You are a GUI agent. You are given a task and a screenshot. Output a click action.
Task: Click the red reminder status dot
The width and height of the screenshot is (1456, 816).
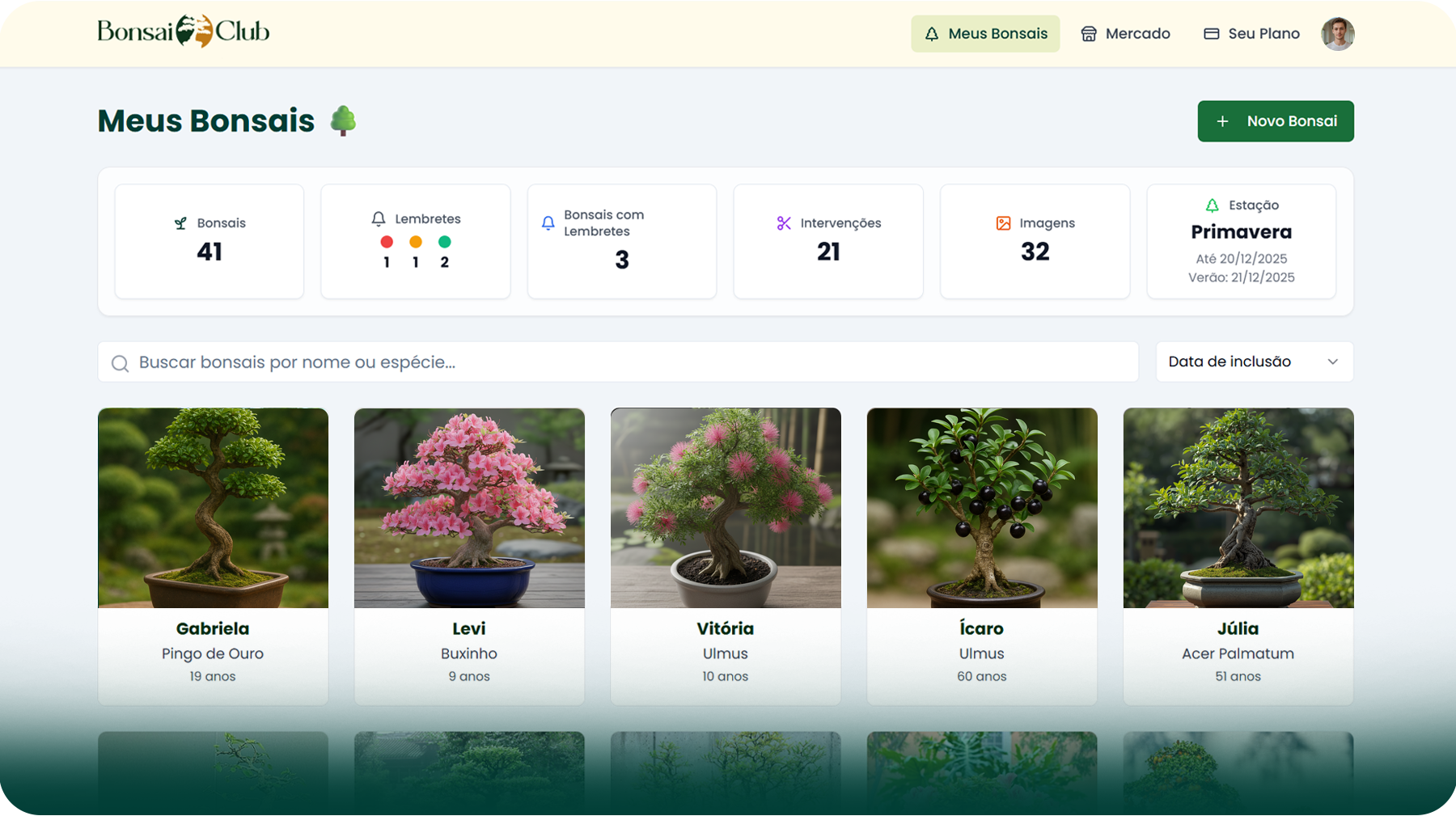click(387, 242)
